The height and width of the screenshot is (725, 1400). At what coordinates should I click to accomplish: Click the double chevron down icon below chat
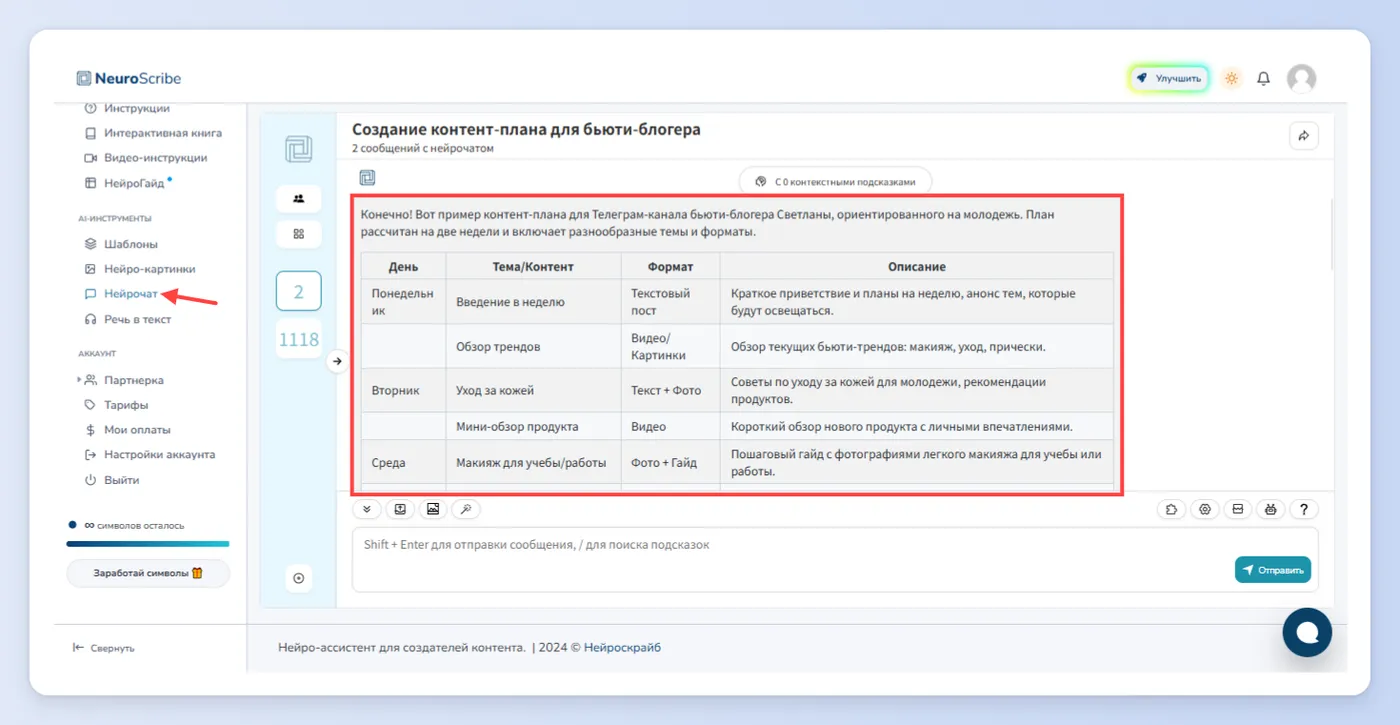click(367, 509)
